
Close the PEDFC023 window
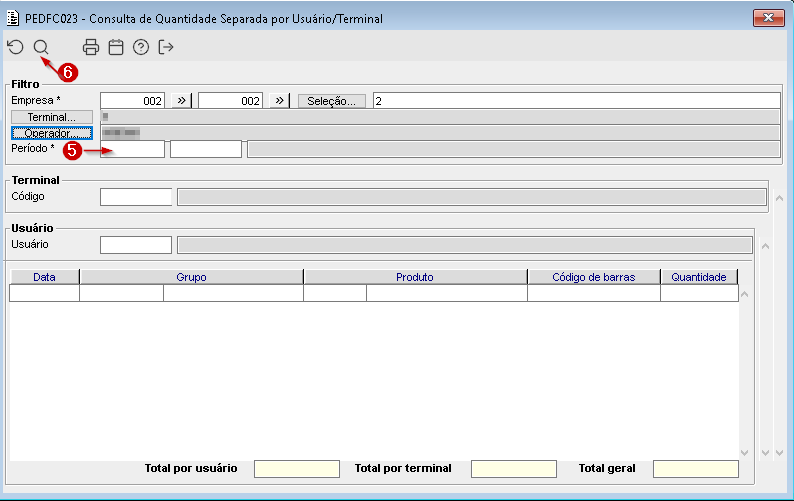tap(768, 18)
